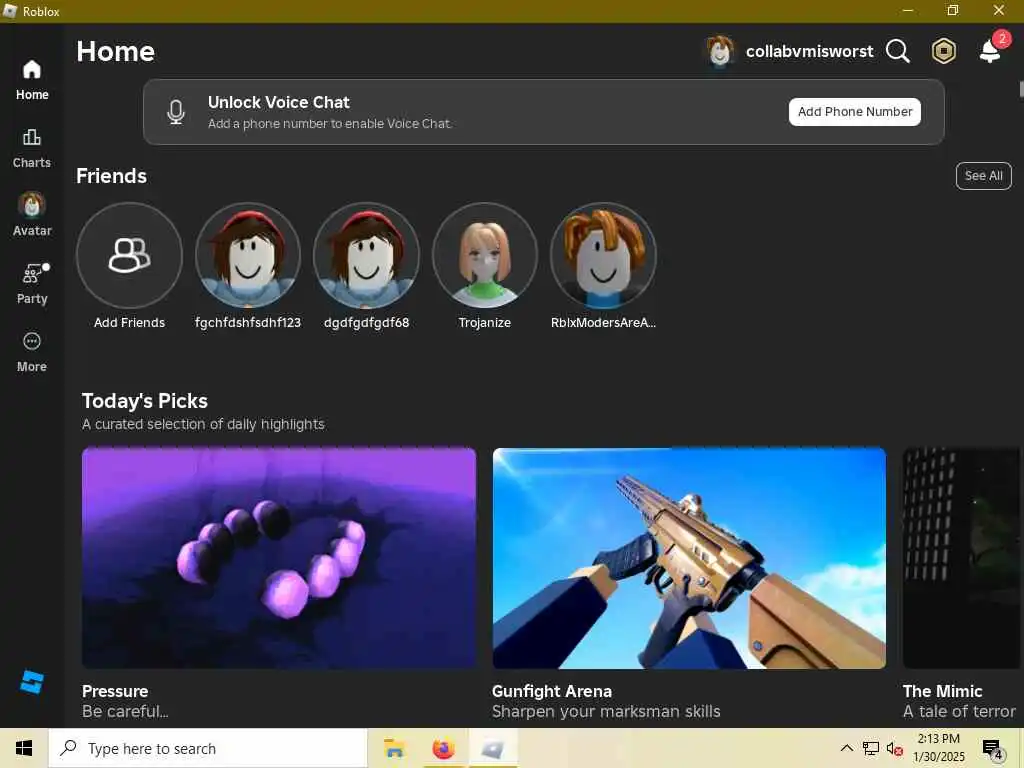Open Trojanize friend avatar
Image resolution: width=1024 pixels, height=768 pixels.
coord(485,255)
